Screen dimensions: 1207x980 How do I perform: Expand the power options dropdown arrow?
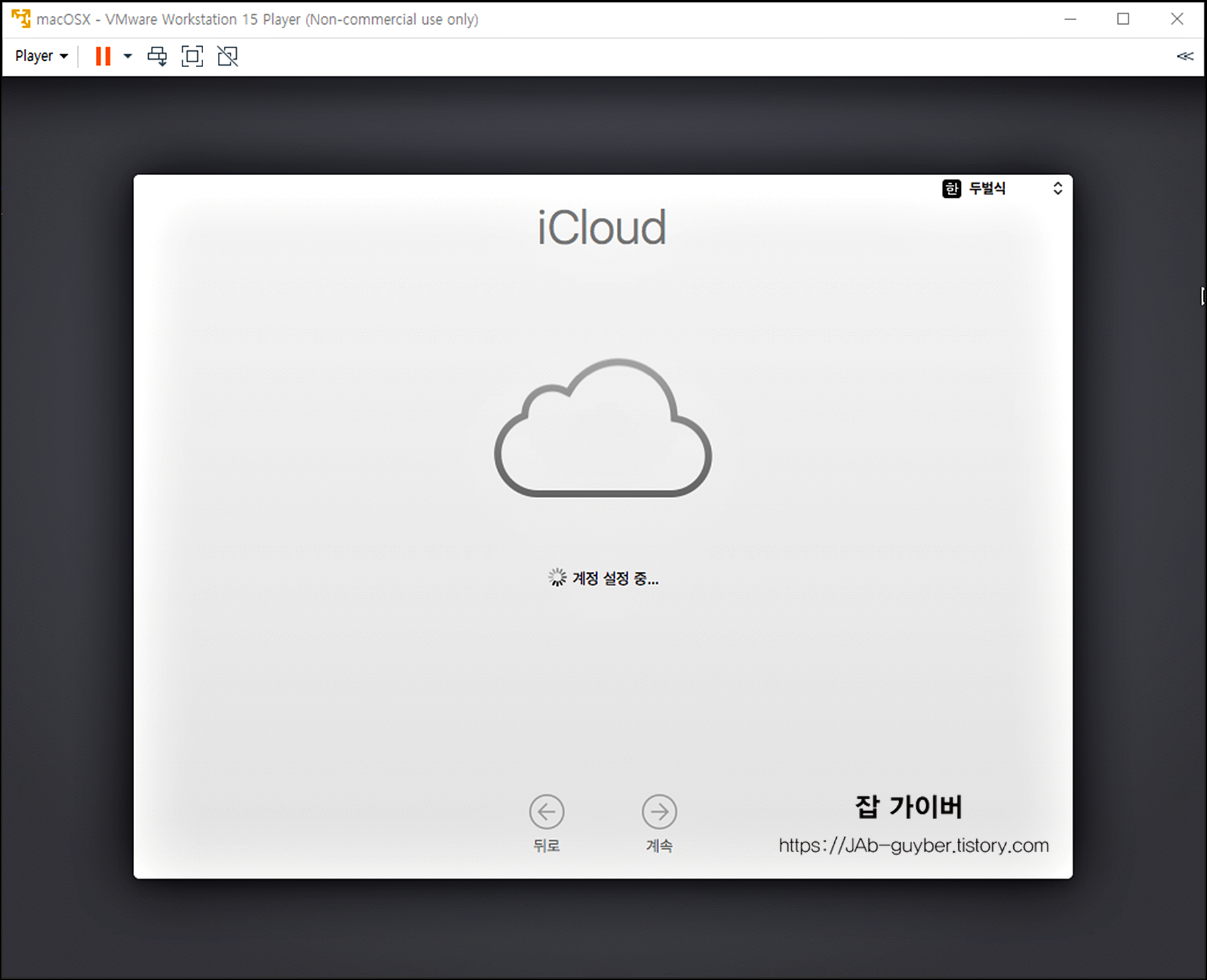[127, 56]
